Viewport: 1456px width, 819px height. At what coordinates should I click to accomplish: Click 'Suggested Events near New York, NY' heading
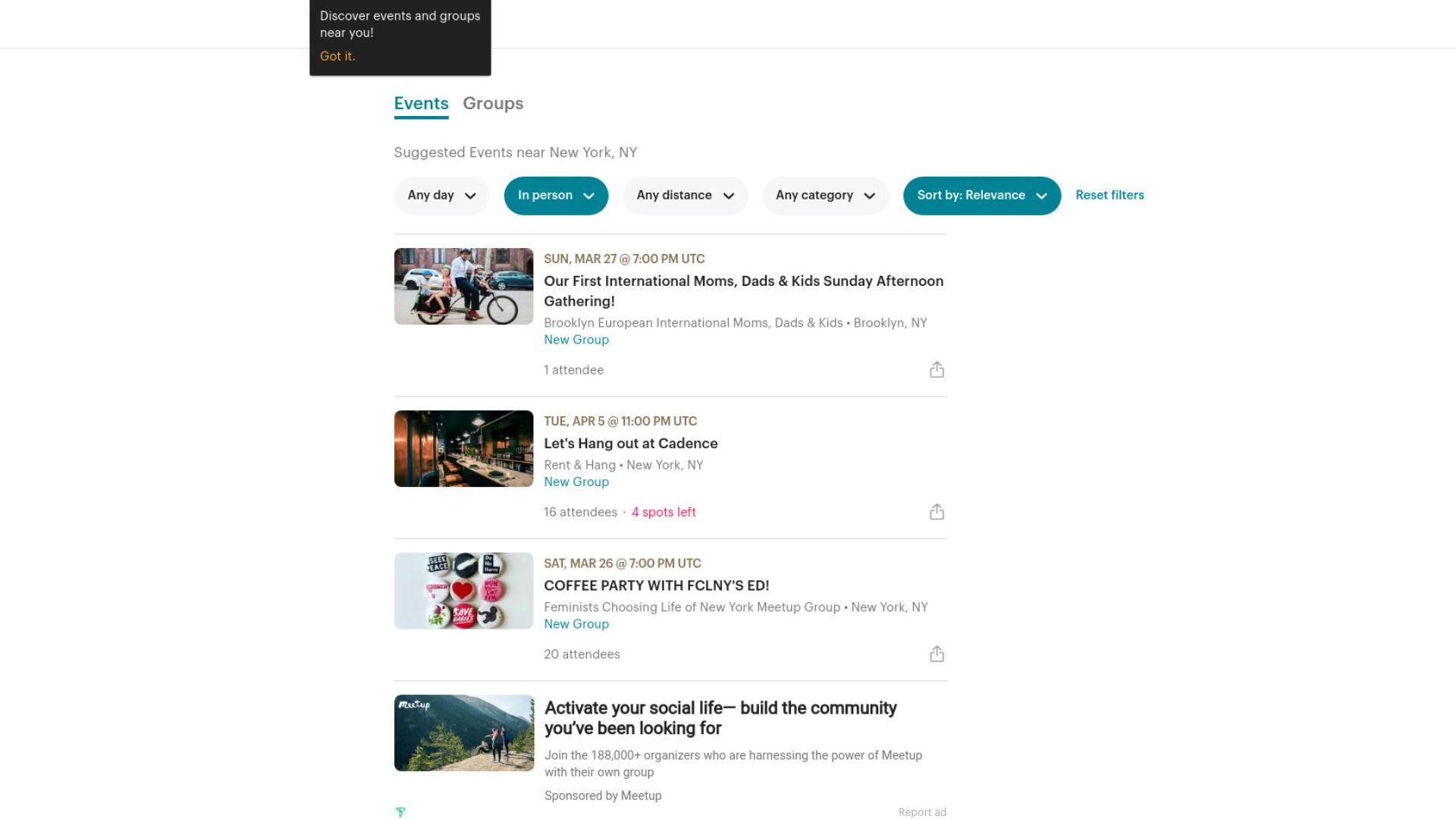click(515, 152)
